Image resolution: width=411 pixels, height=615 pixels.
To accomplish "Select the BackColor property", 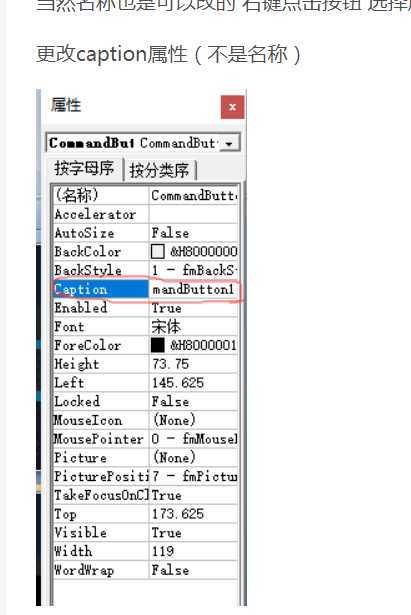I will click(x=101, y=251).
